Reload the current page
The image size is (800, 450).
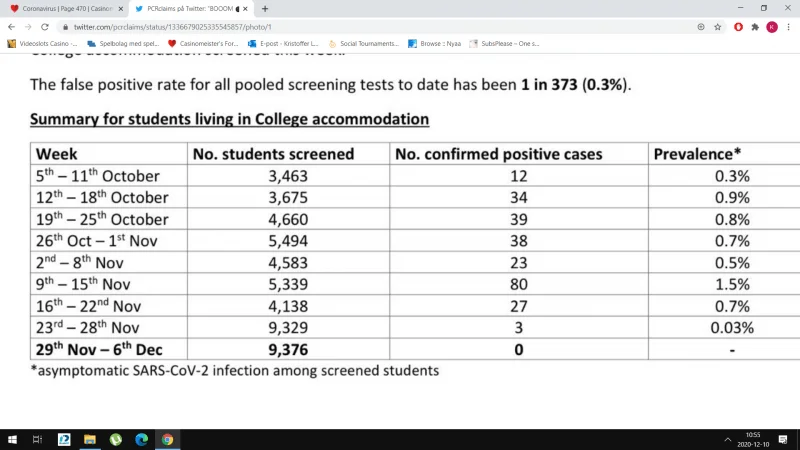click(x=45, y=27)
